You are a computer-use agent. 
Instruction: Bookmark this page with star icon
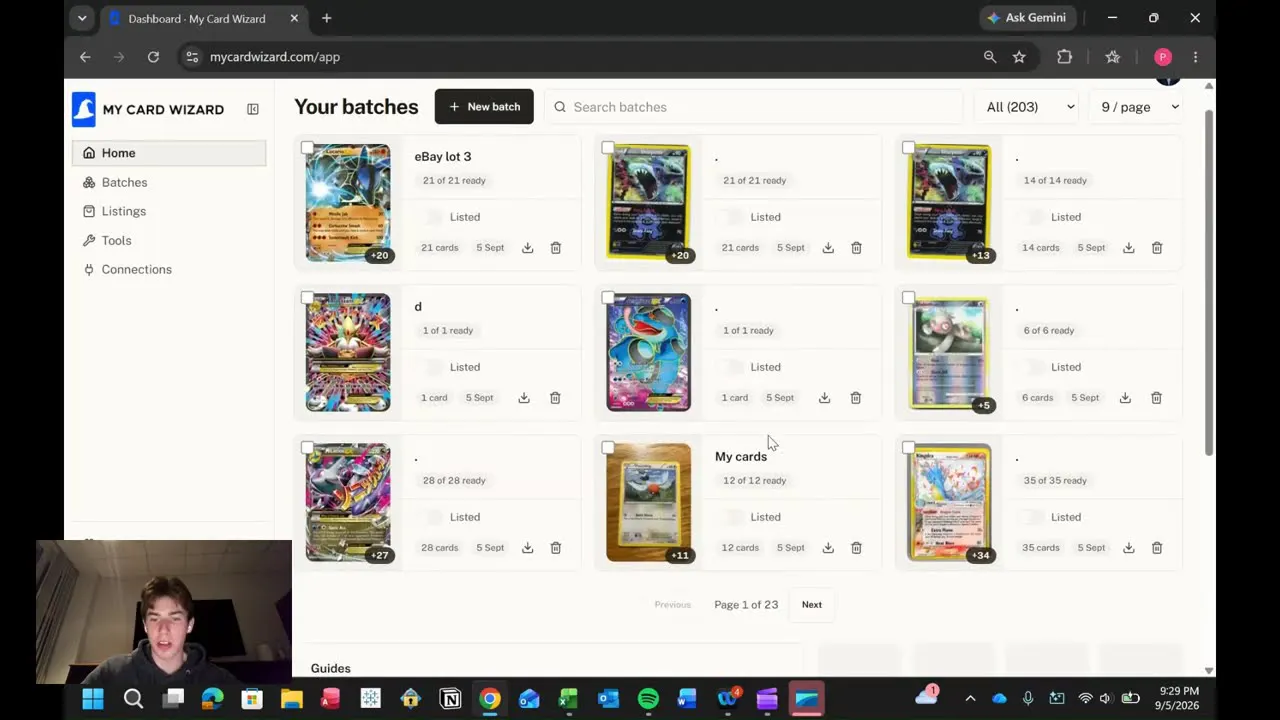click(x=1019, y=57)
